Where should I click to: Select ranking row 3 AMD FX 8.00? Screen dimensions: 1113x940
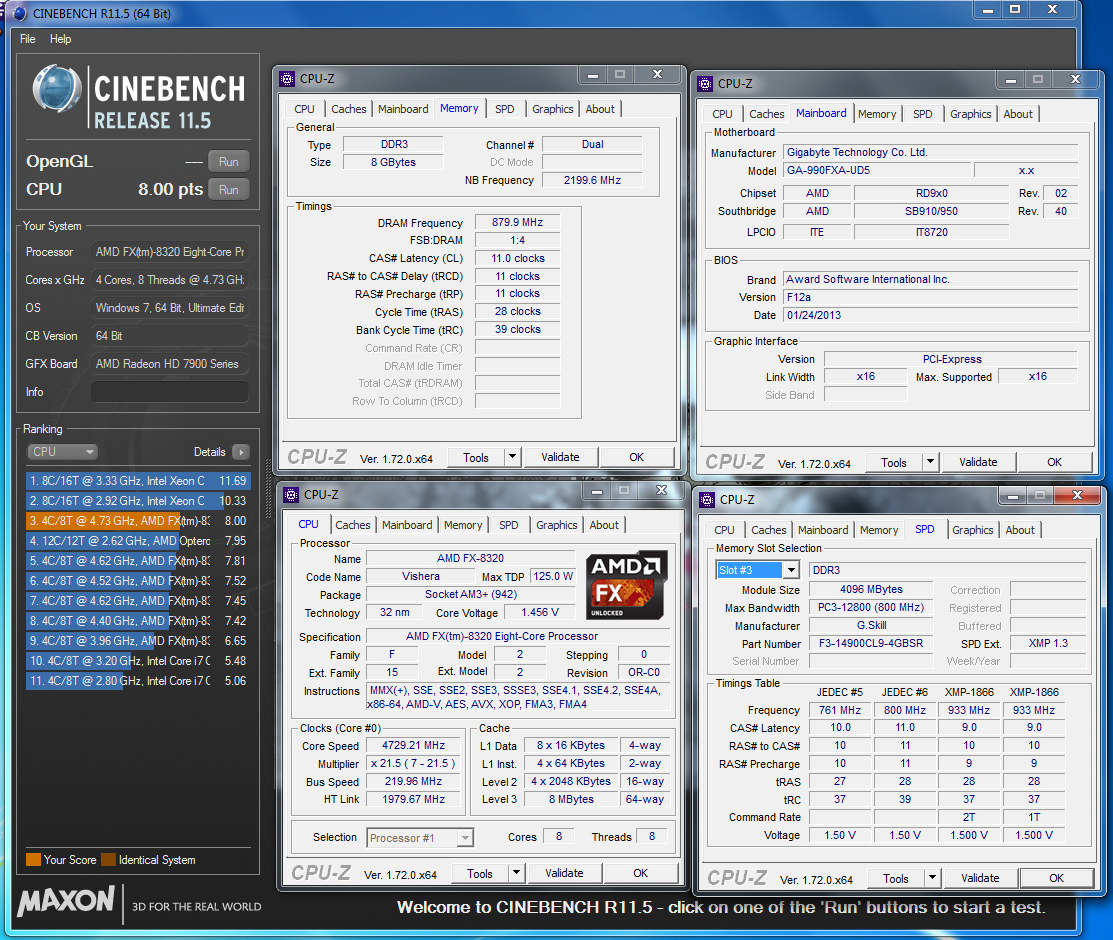pyautogui.click(x=138, y=520)
